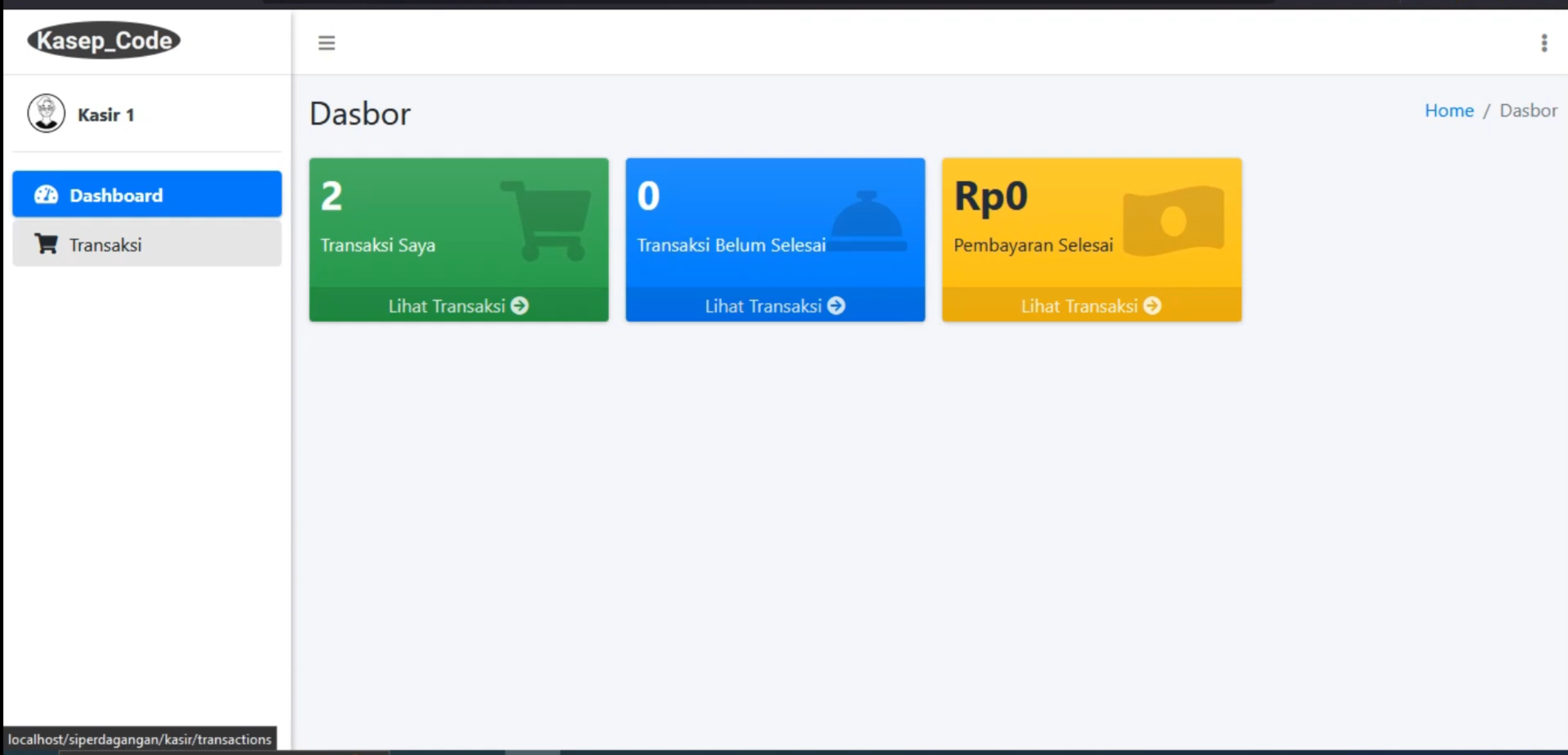This screenshot has width=1568, height=755.
Task: Open Lihat Transaksi on Pembayaran Selesai card
Action: pyautogui.click(x=1092, y=305)
